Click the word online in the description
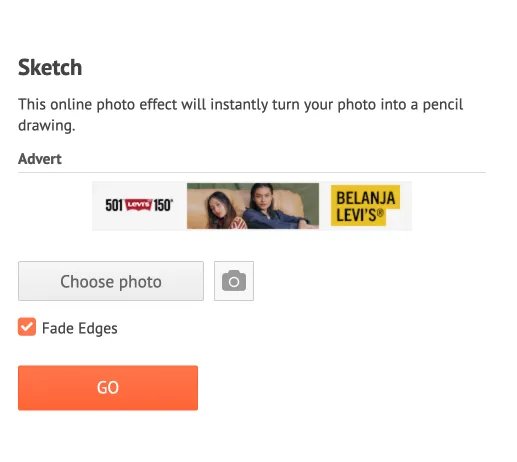This screenshot has width=517, height=462. coord(71,104)
